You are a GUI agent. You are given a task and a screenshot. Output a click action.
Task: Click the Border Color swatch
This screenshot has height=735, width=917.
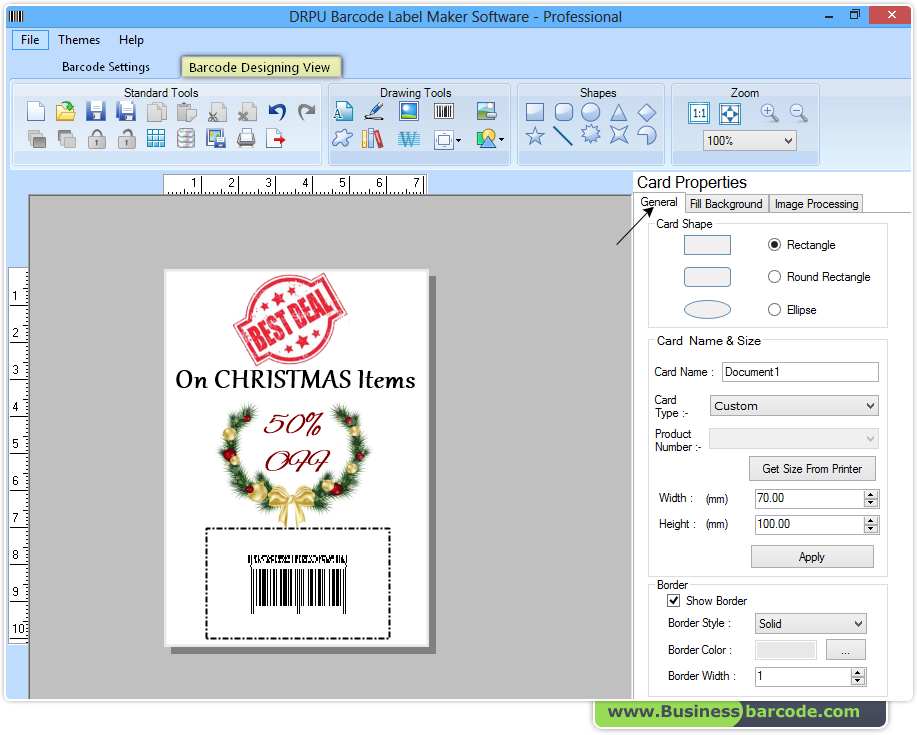[786, 650]
